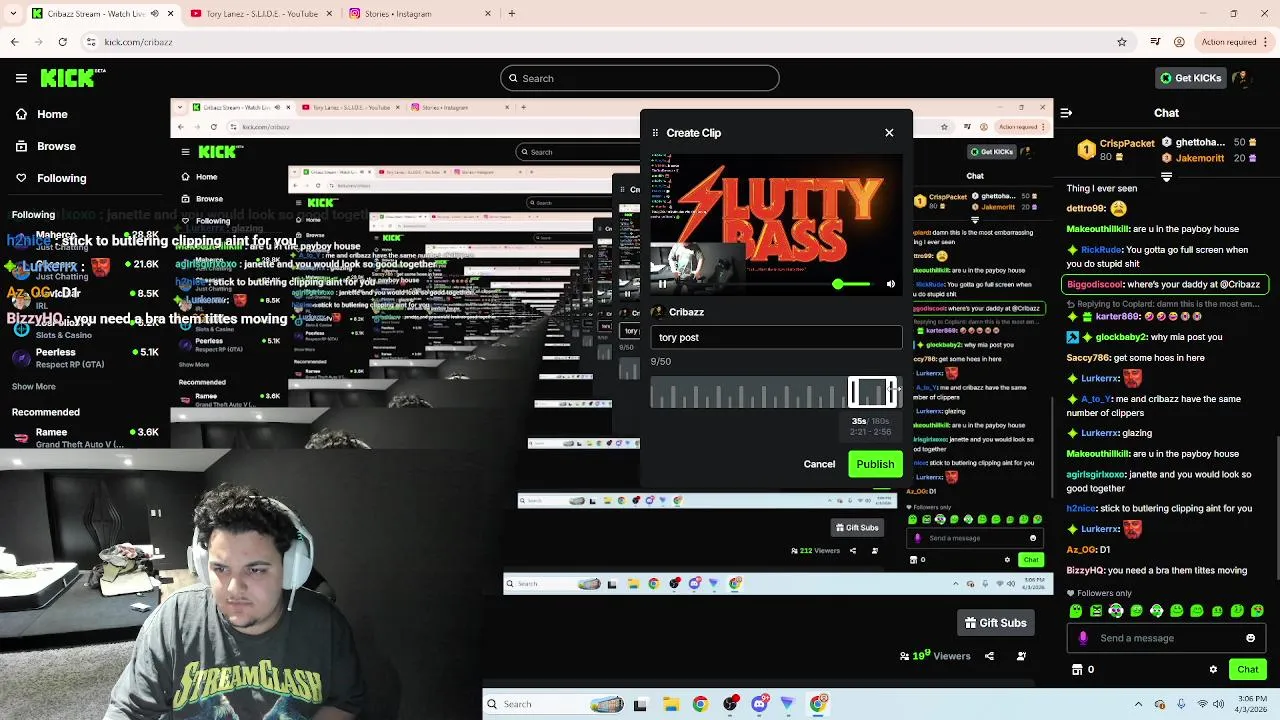View site information icon in address bar

[x=91, y=42]
